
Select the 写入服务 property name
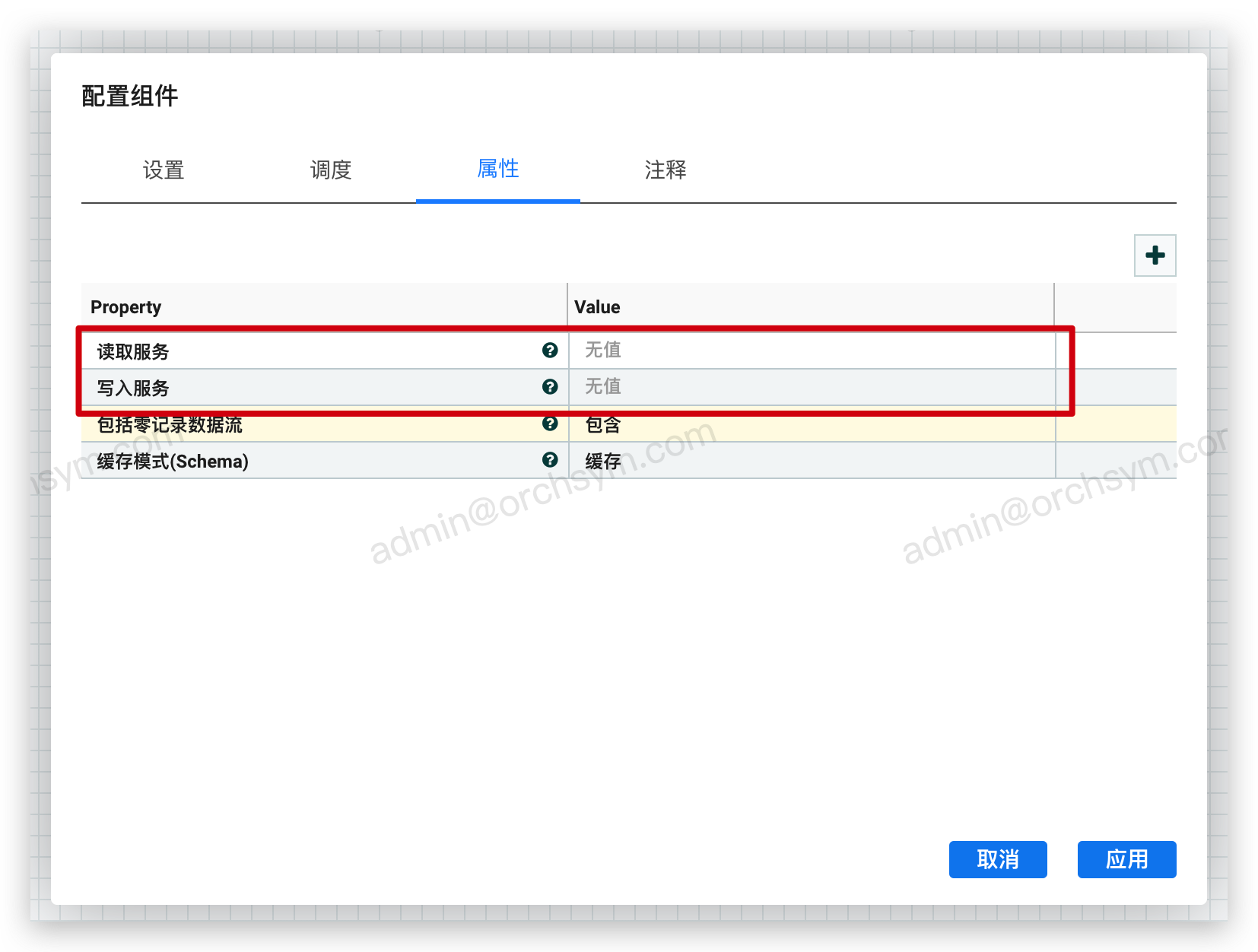[x=133, y=389]
